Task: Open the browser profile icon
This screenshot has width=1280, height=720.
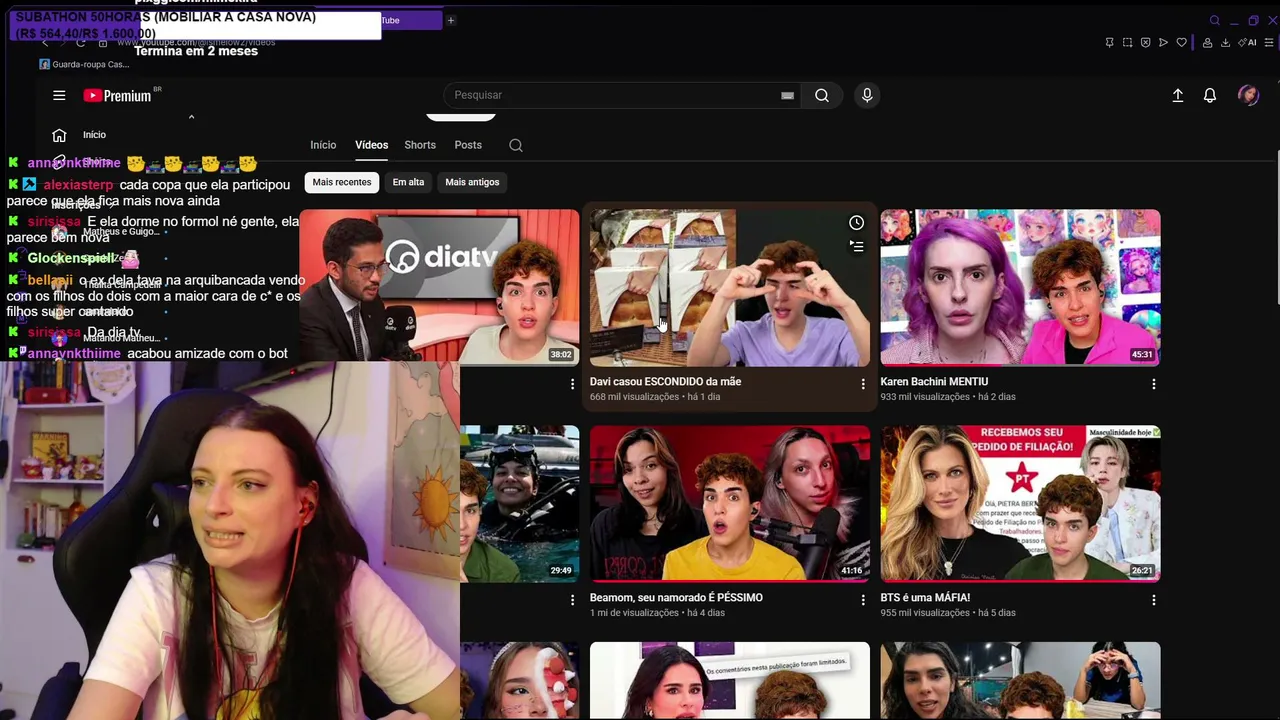Action: 1207,43
